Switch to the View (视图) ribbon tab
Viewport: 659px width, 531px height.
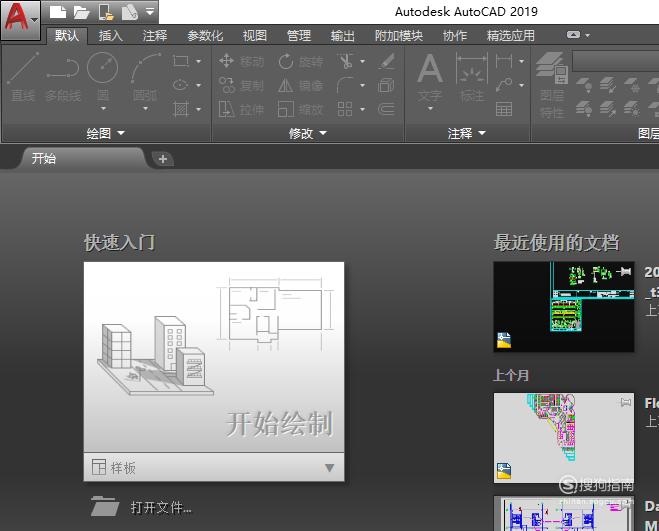click(x=255, y=36)
